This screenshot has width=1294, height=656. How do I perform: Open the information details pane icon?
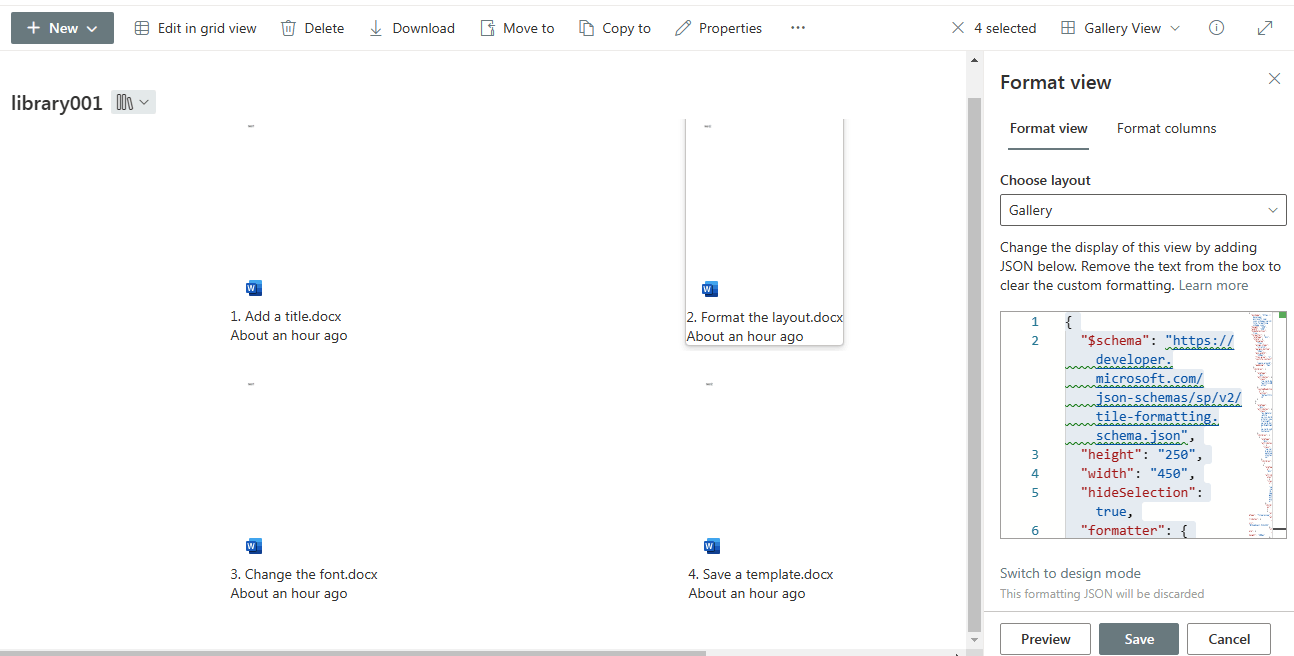tap(1216, 28)
